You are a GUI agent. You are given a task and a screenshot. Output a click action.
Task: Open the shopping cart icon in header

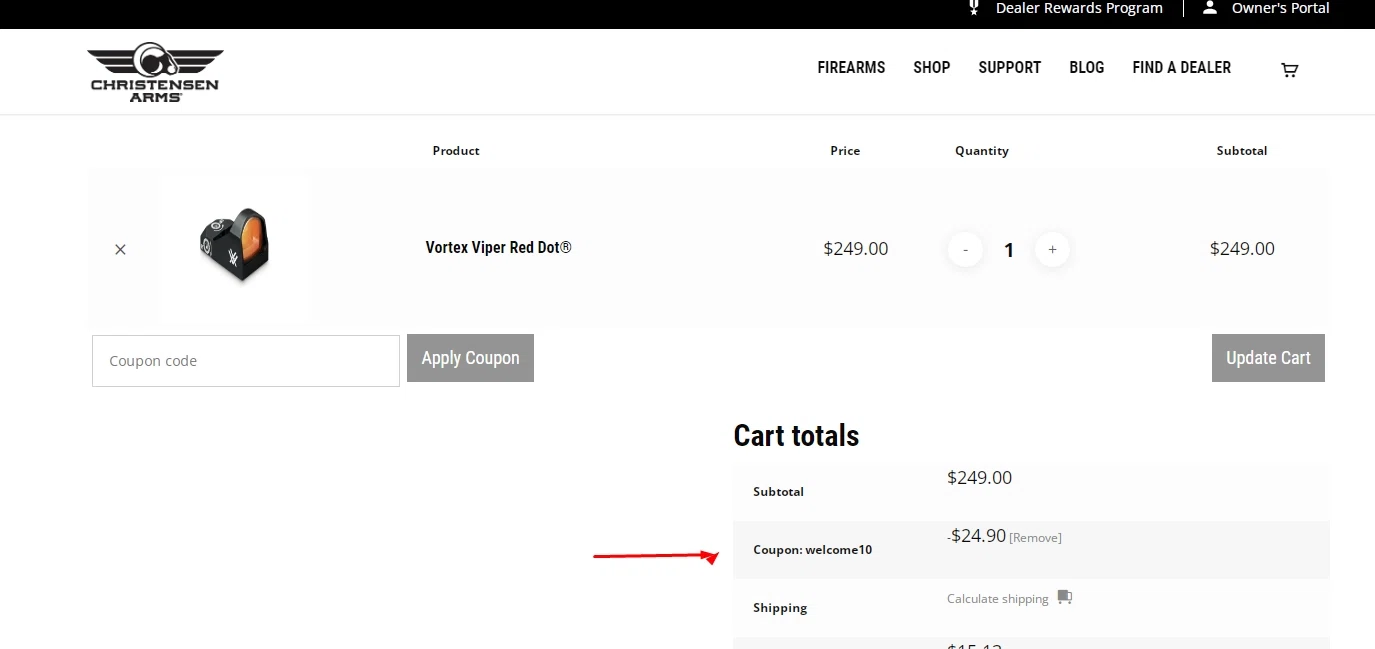(x=1290, y=70)
